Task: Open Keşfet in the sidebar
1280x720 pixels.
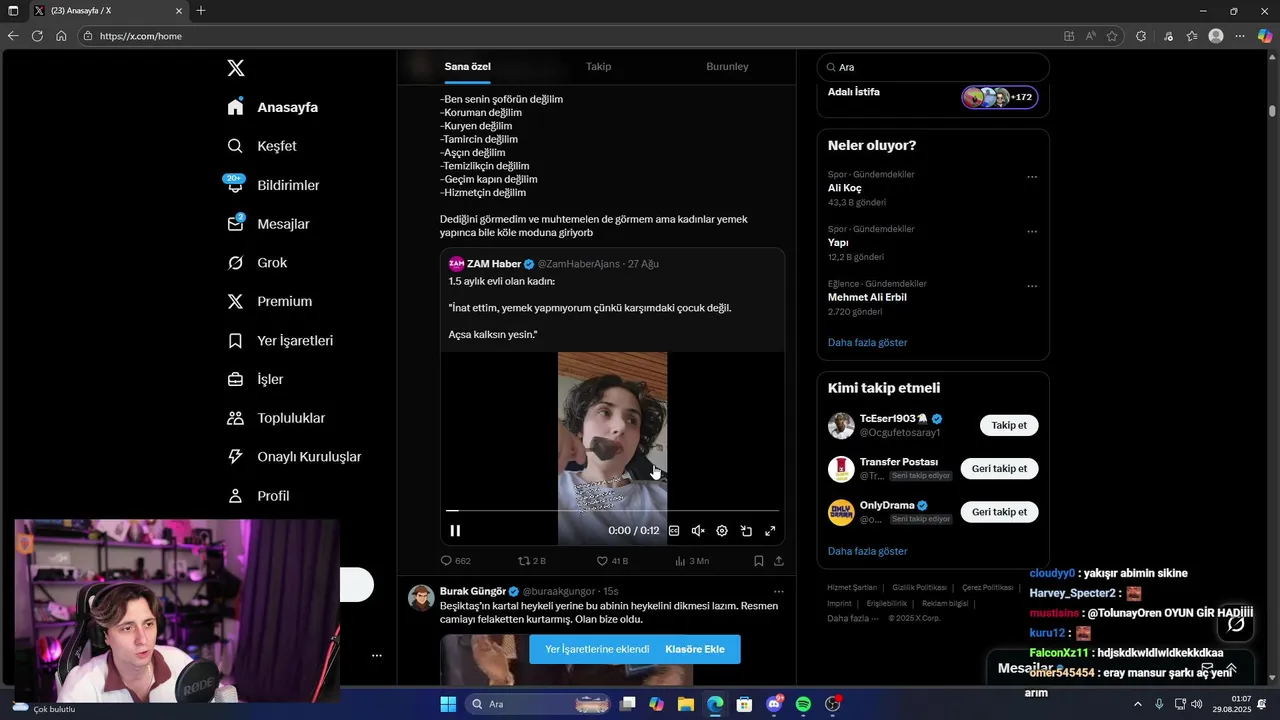Action: 262,146
